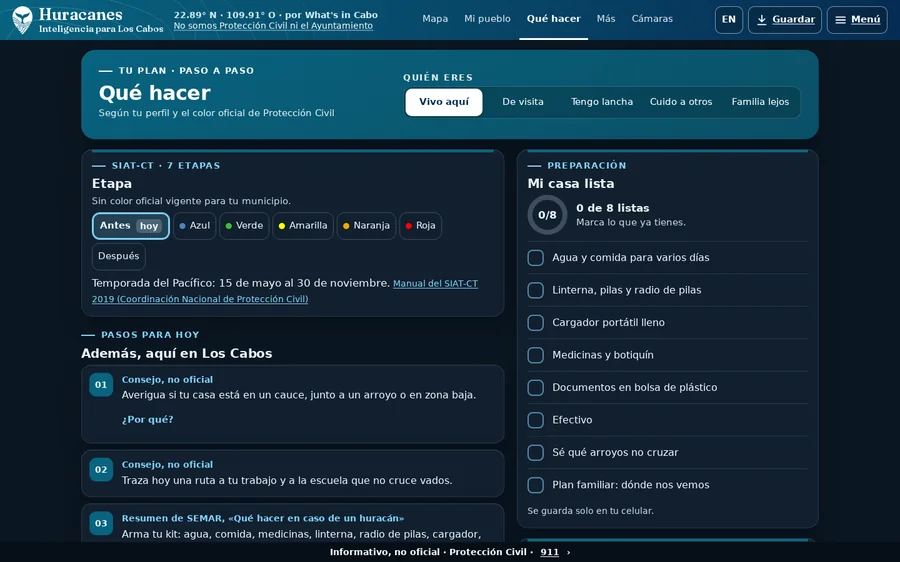Click the 0/8 progress ring

coord(547,215)
